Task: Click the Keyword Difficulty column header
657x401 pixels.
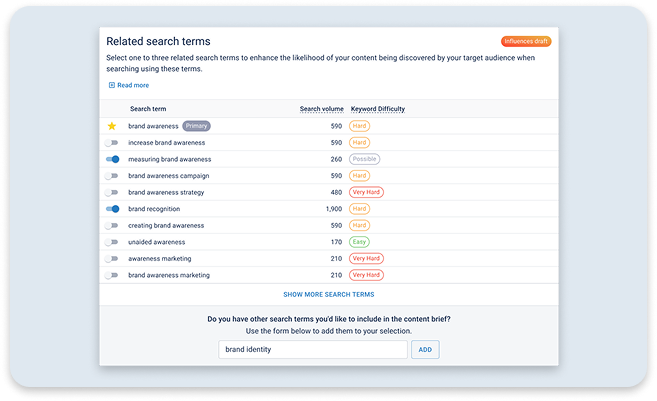Action: [x=378, y=109]
